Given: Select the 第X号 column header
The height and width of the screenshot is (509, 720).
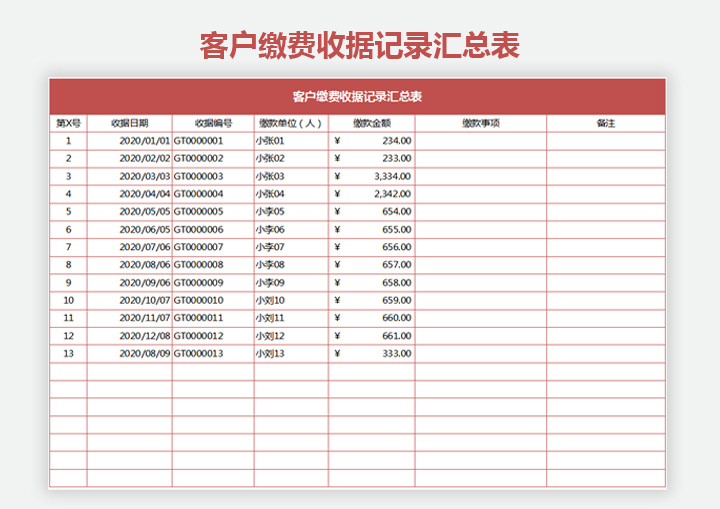Looking at the screenshot, I should click(x=68, y=123).
